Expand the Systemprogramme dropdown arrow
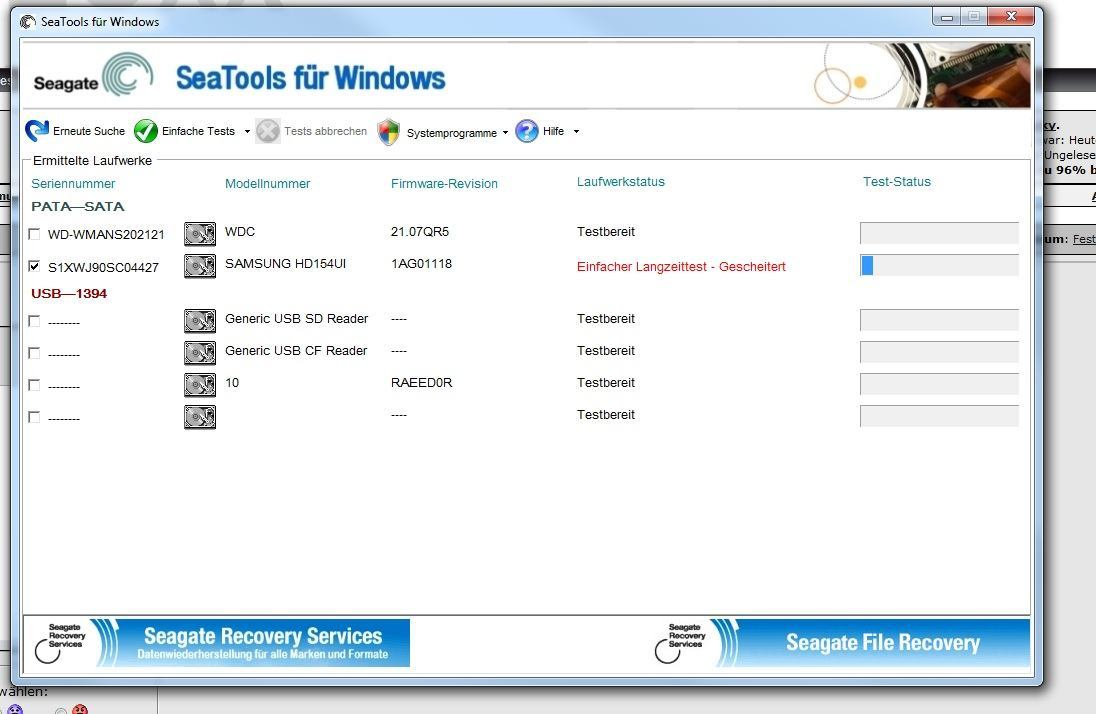 pyautogui.click(x=505, y=132)
